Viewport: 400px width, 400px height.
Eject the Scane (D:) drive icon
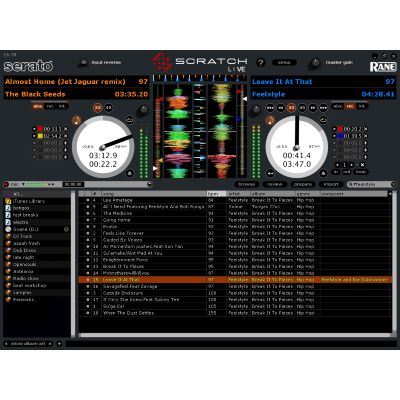pos(66,229)
